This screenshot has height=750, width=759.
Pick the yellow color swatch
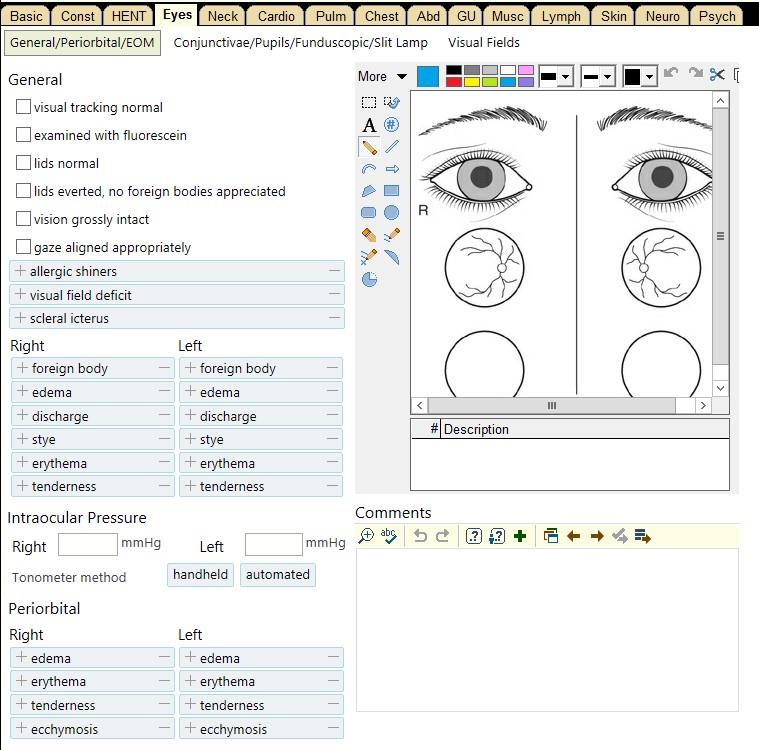pyautogui.click(x=472, y=82)
